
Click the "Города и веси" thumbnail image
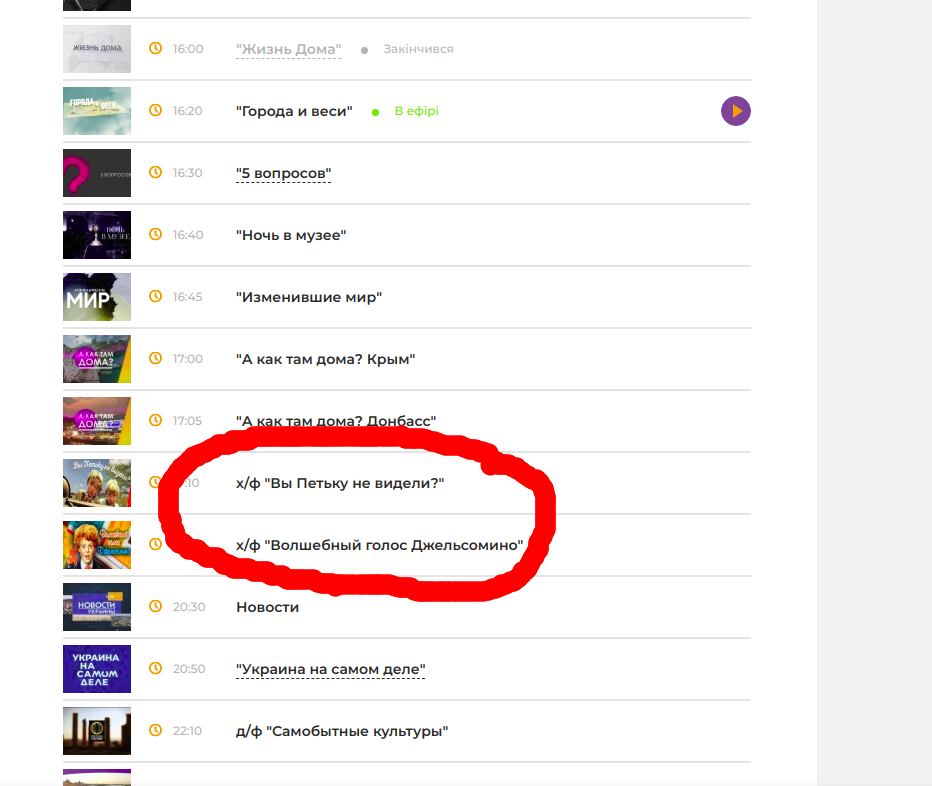coord(97,111)
